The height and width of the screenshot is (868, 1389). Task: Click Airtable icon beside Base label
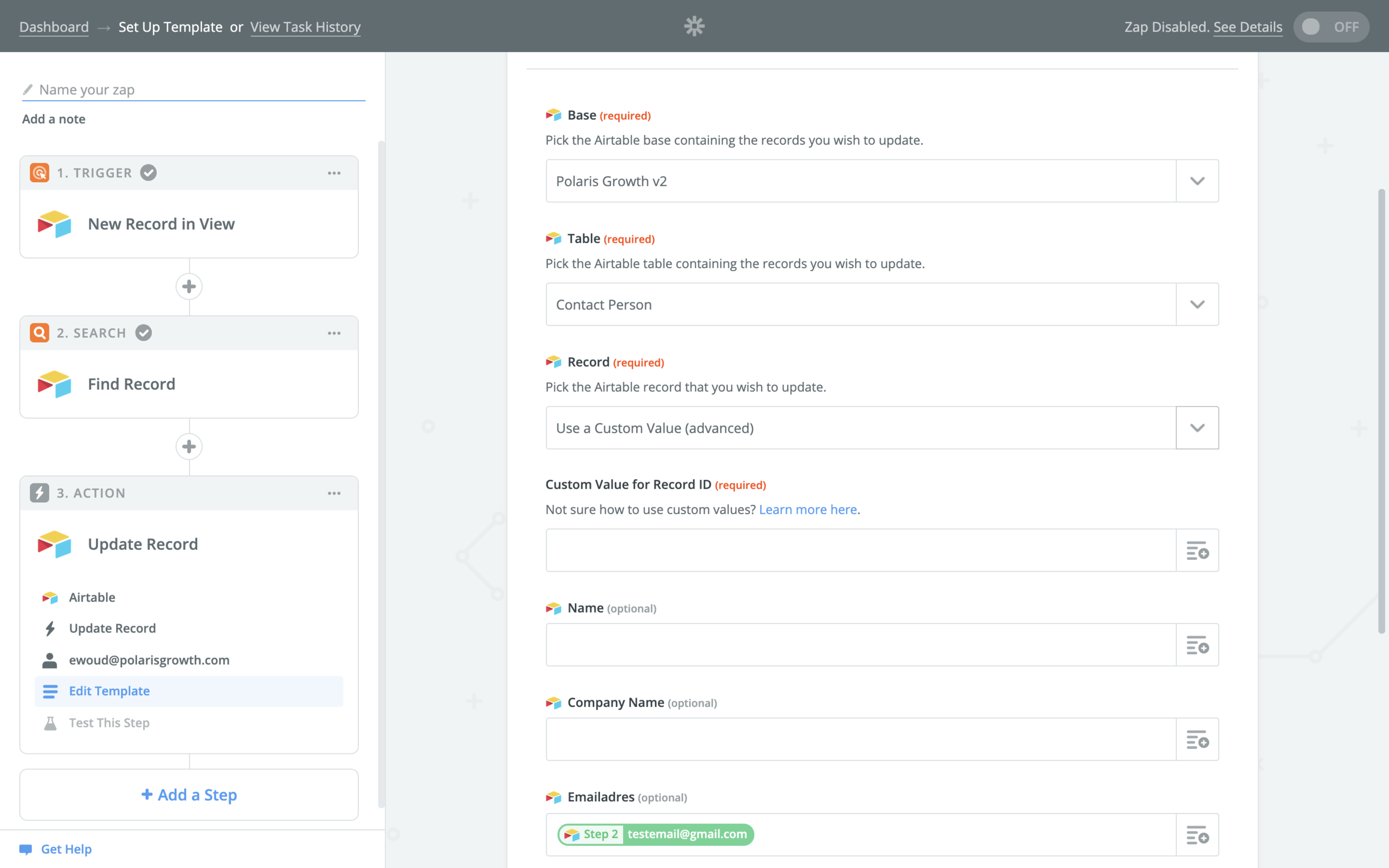coord(553,116)
